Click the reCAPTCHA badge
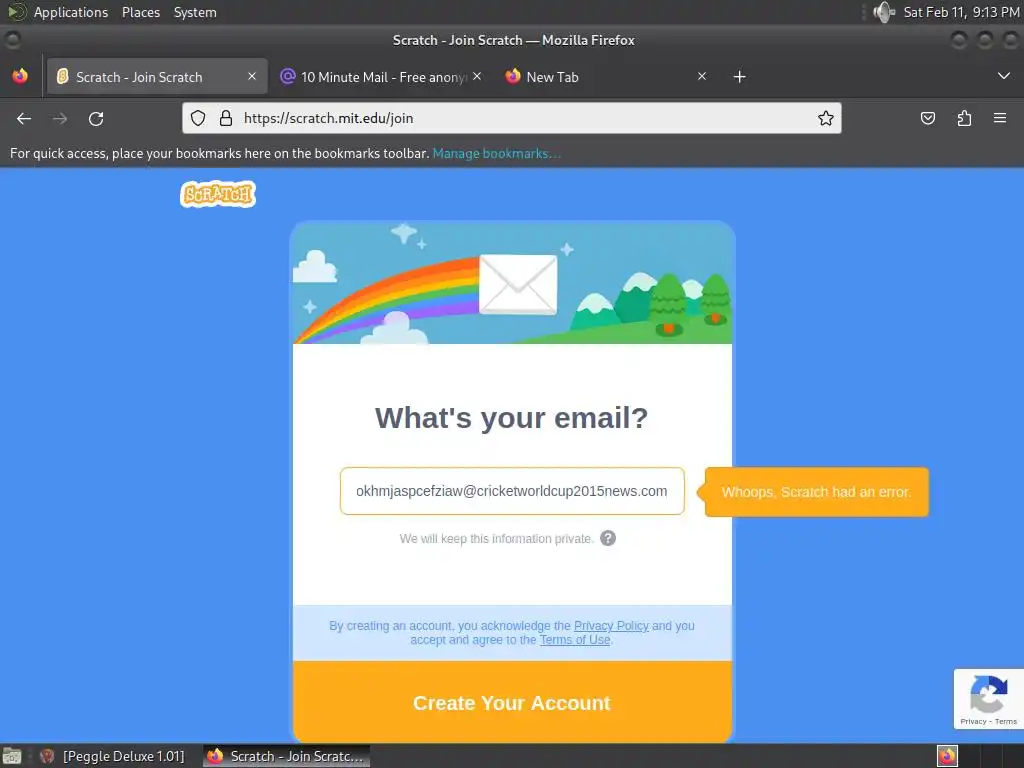The image size is (1024, 768). click(x=988, y=698)
